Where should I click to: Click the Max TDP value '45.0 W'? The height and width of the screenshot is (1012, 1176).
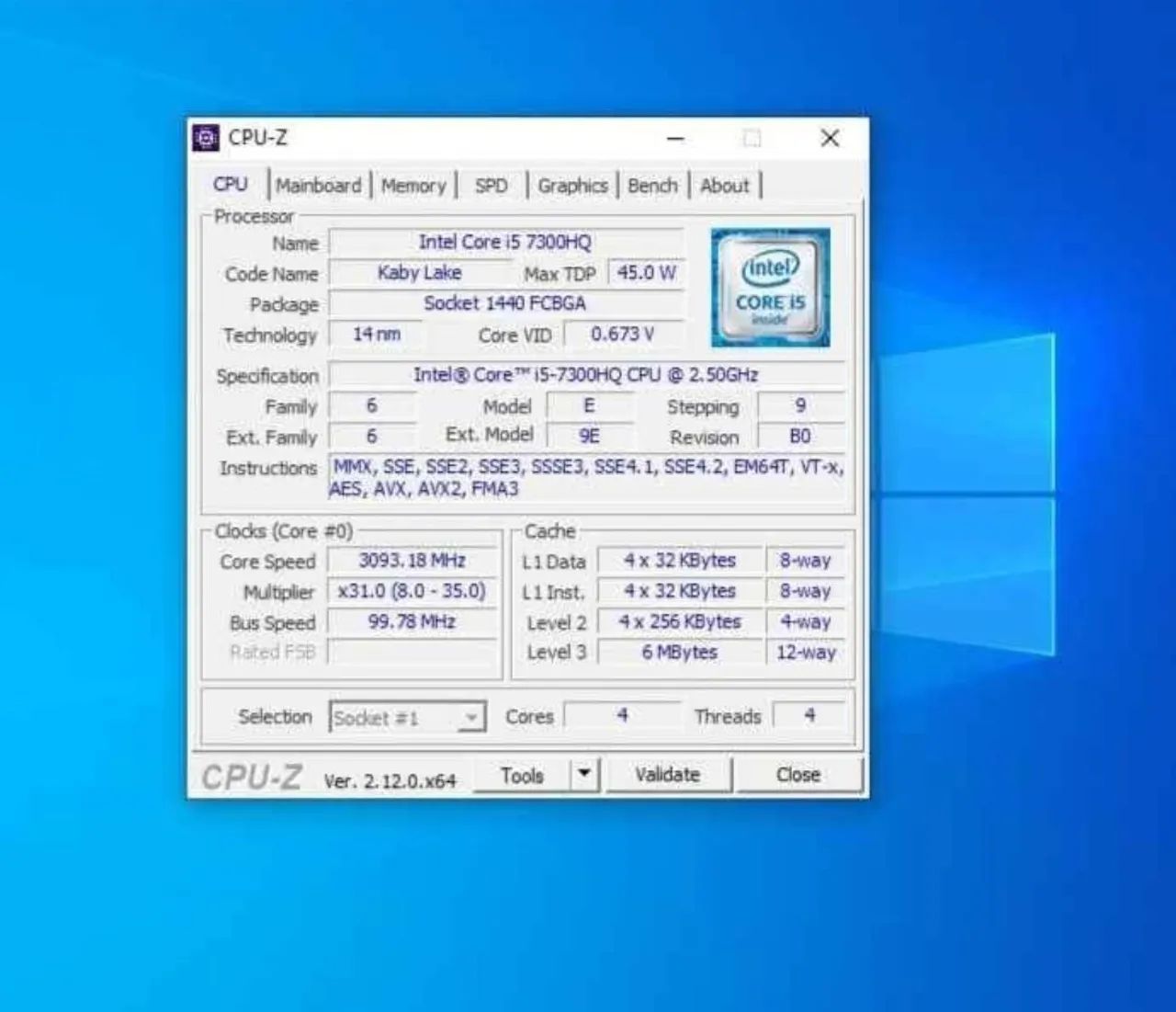click(647, 273)
